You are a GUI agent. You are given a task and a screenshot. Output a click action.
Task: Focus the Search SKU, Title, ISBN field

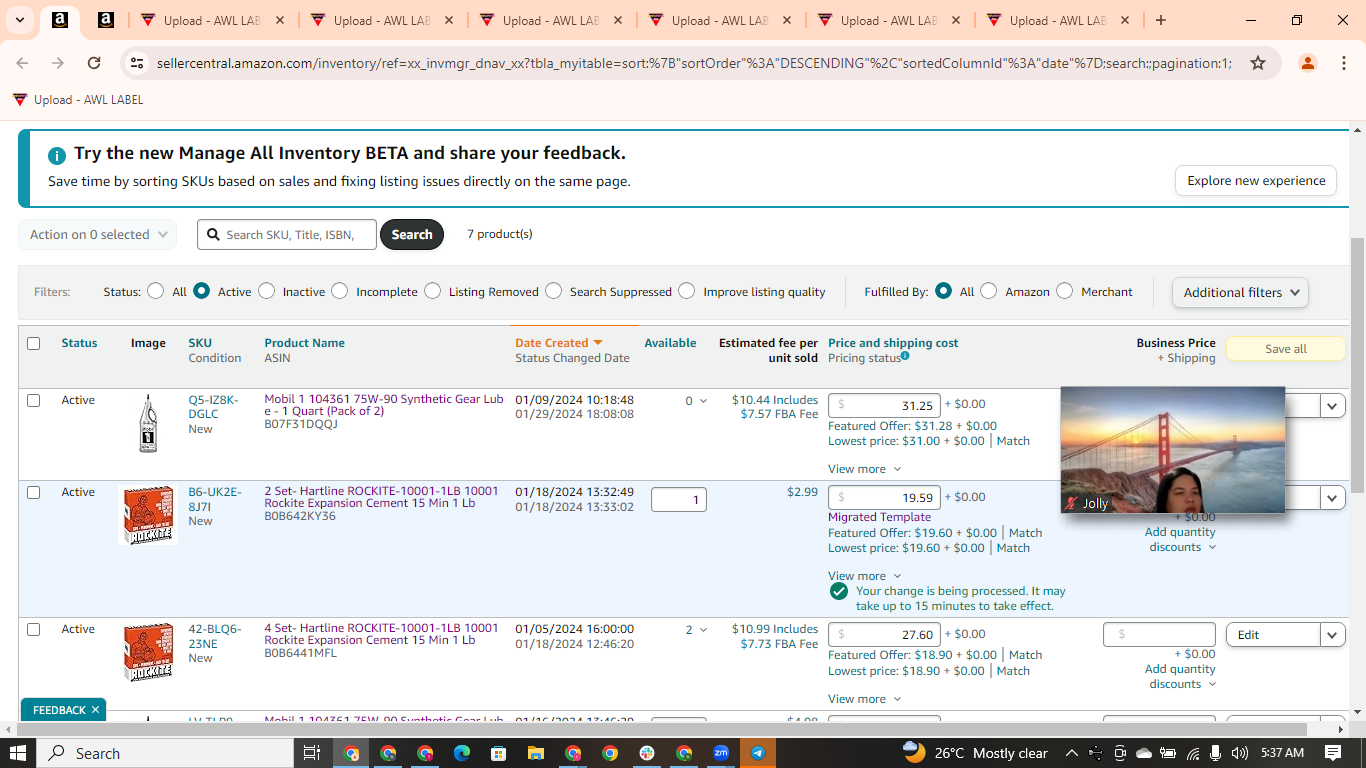tap(287, 234)
